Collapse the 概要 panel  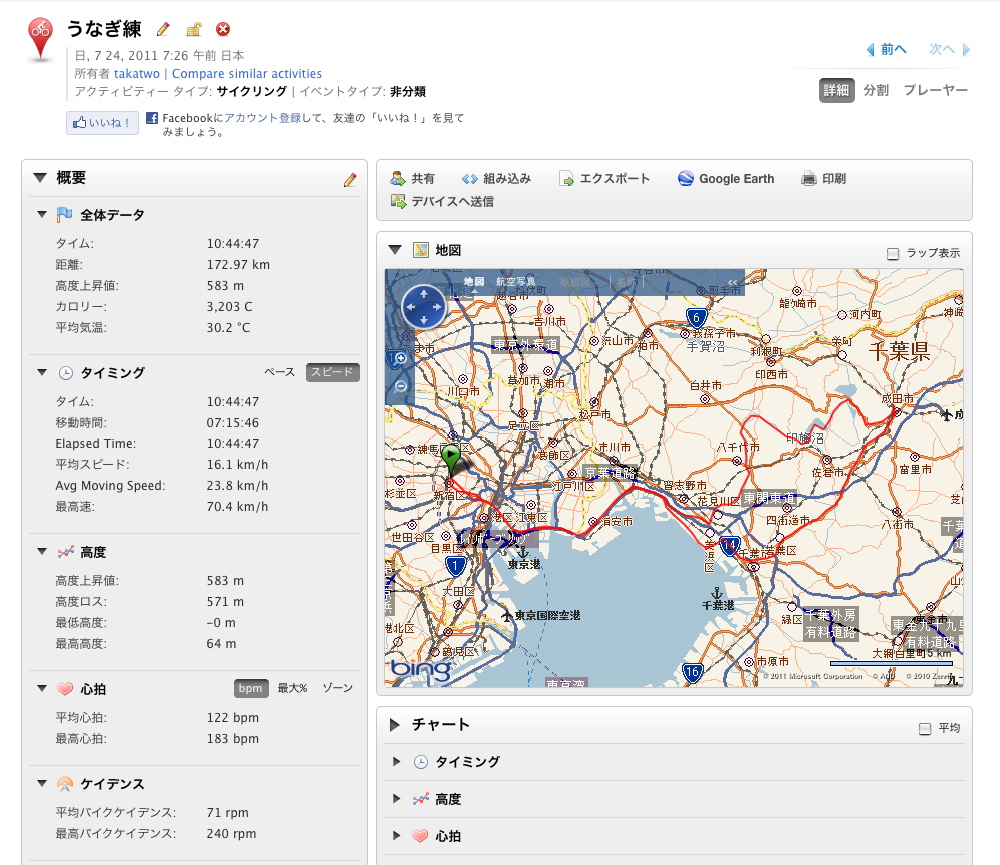click(x=40, y=177)
